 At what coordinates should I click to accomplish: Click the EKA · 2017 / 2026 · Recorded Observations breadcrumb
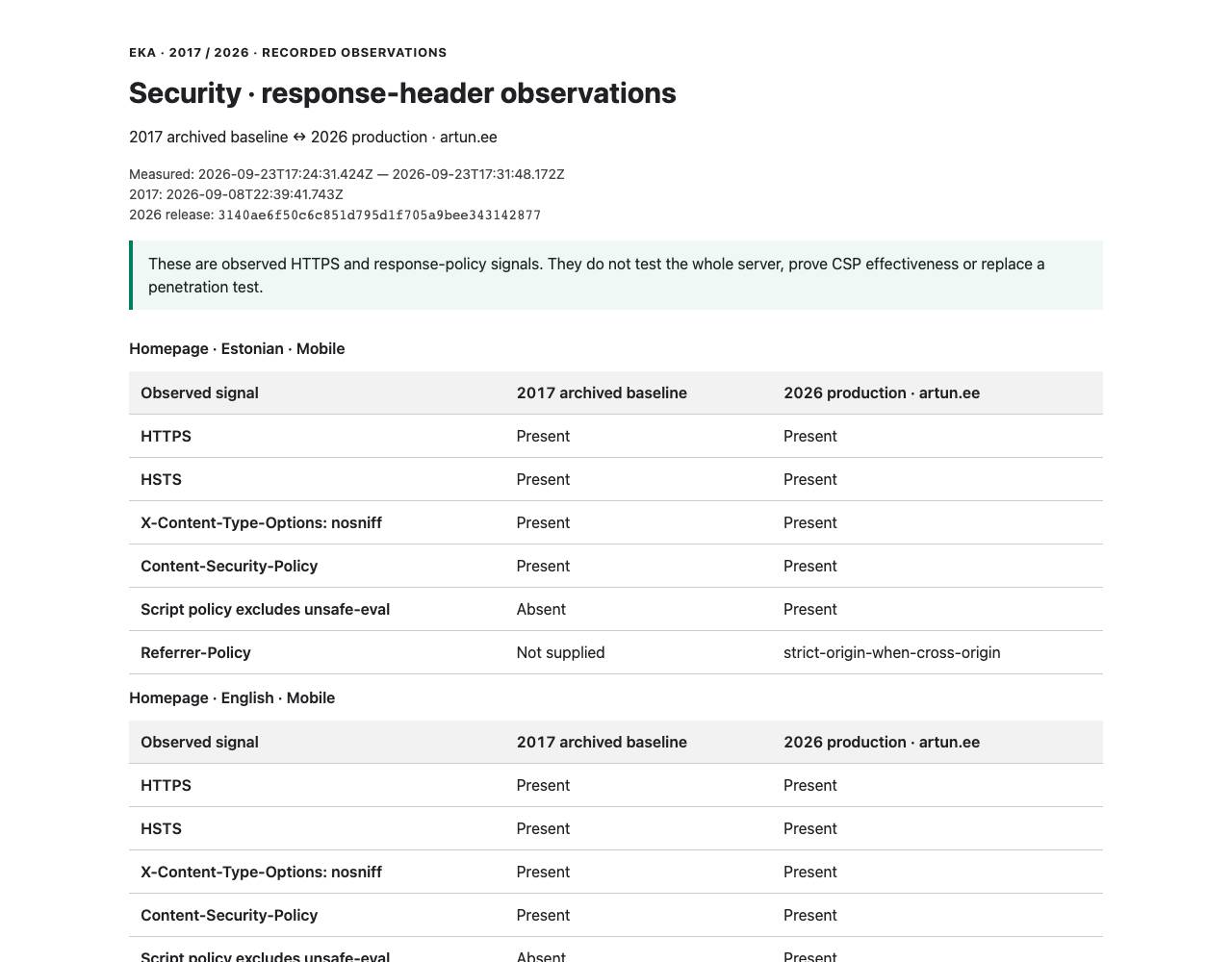coord(288,52)
